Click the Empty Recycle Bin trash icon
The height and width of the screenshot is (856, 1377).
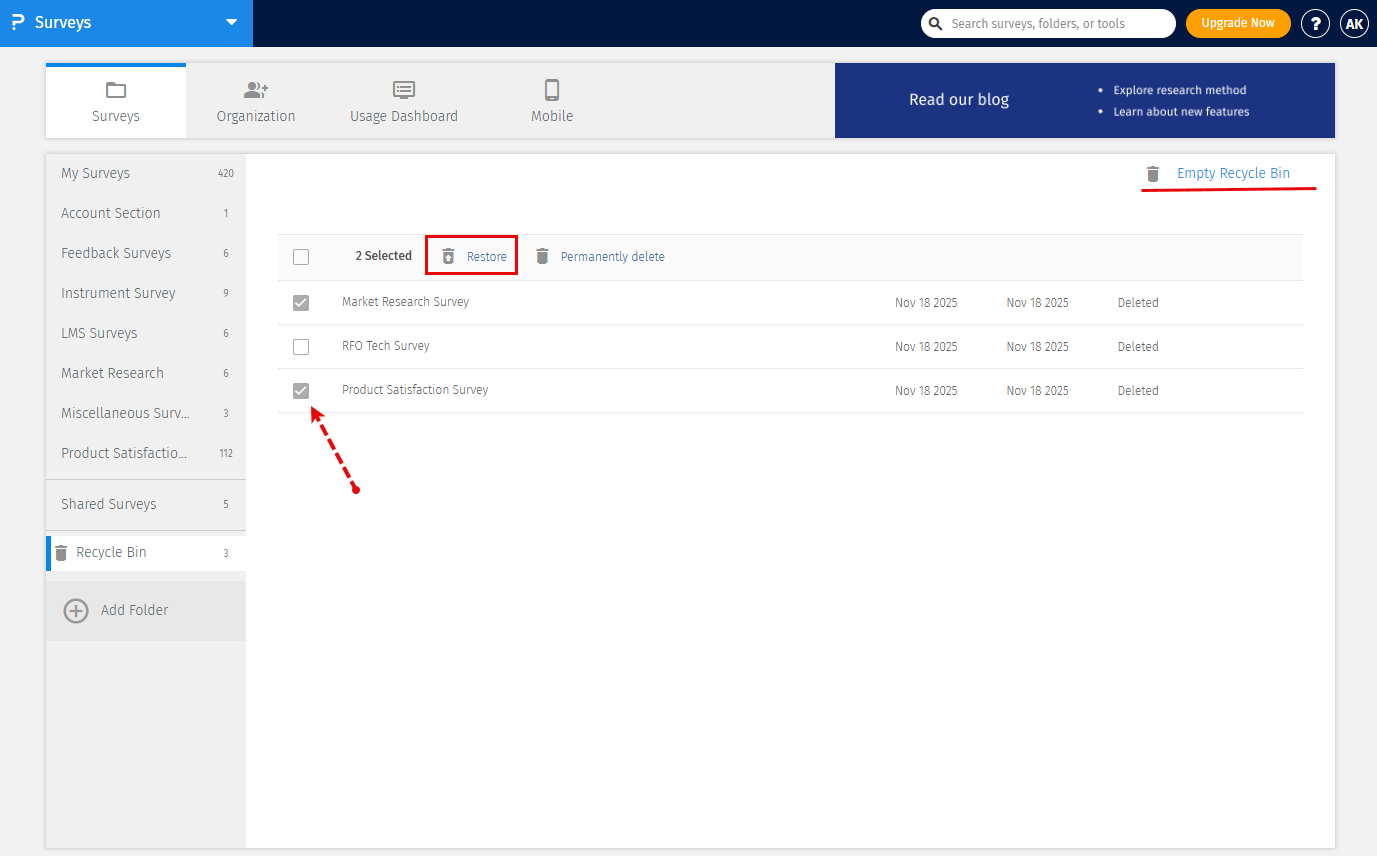point(1153,174)
